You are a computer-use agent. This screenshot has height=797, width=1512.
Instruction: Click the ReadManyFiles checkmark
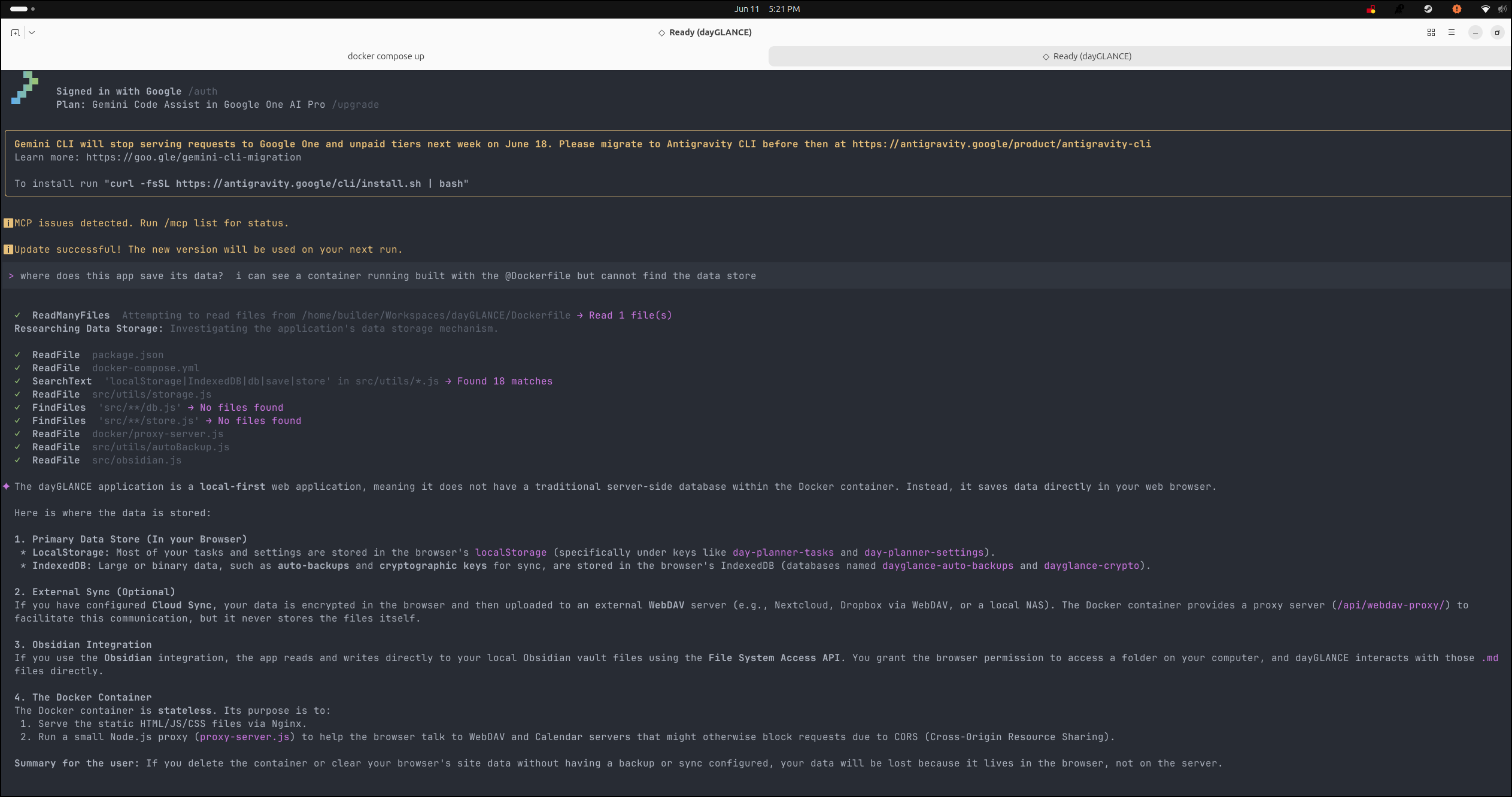(x=17, y=316)
